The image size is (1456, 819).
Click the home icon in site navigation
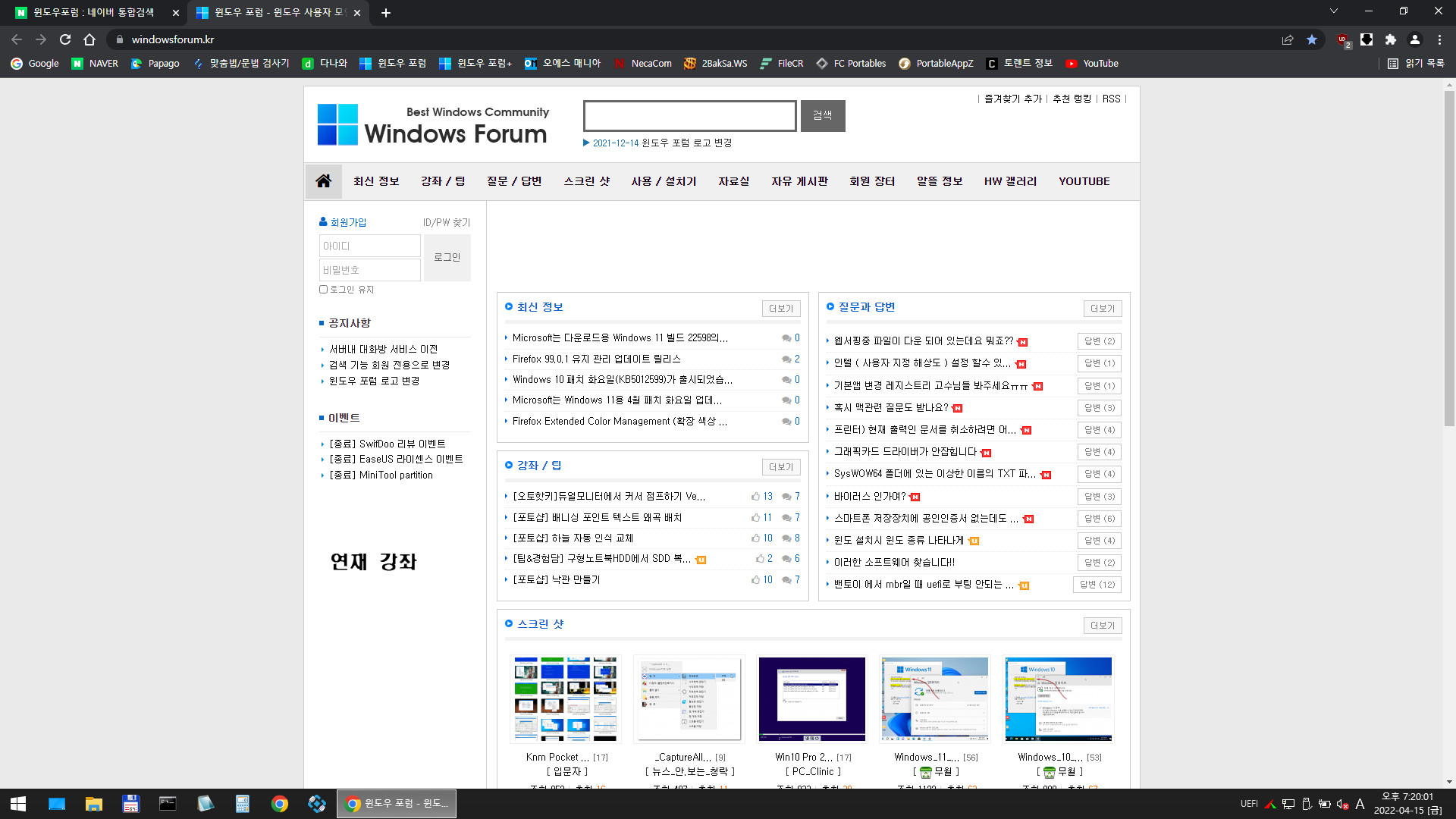tap(324, 181)
